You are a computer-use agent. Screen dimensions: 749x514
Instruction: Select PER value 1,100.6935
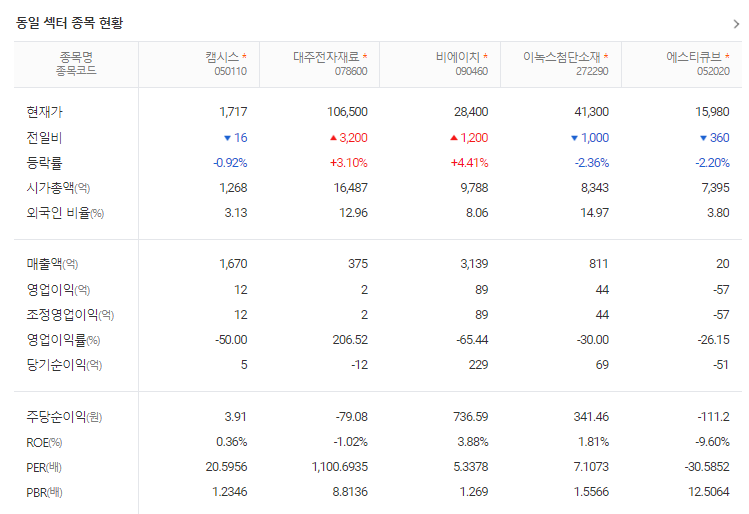(340, 467)
